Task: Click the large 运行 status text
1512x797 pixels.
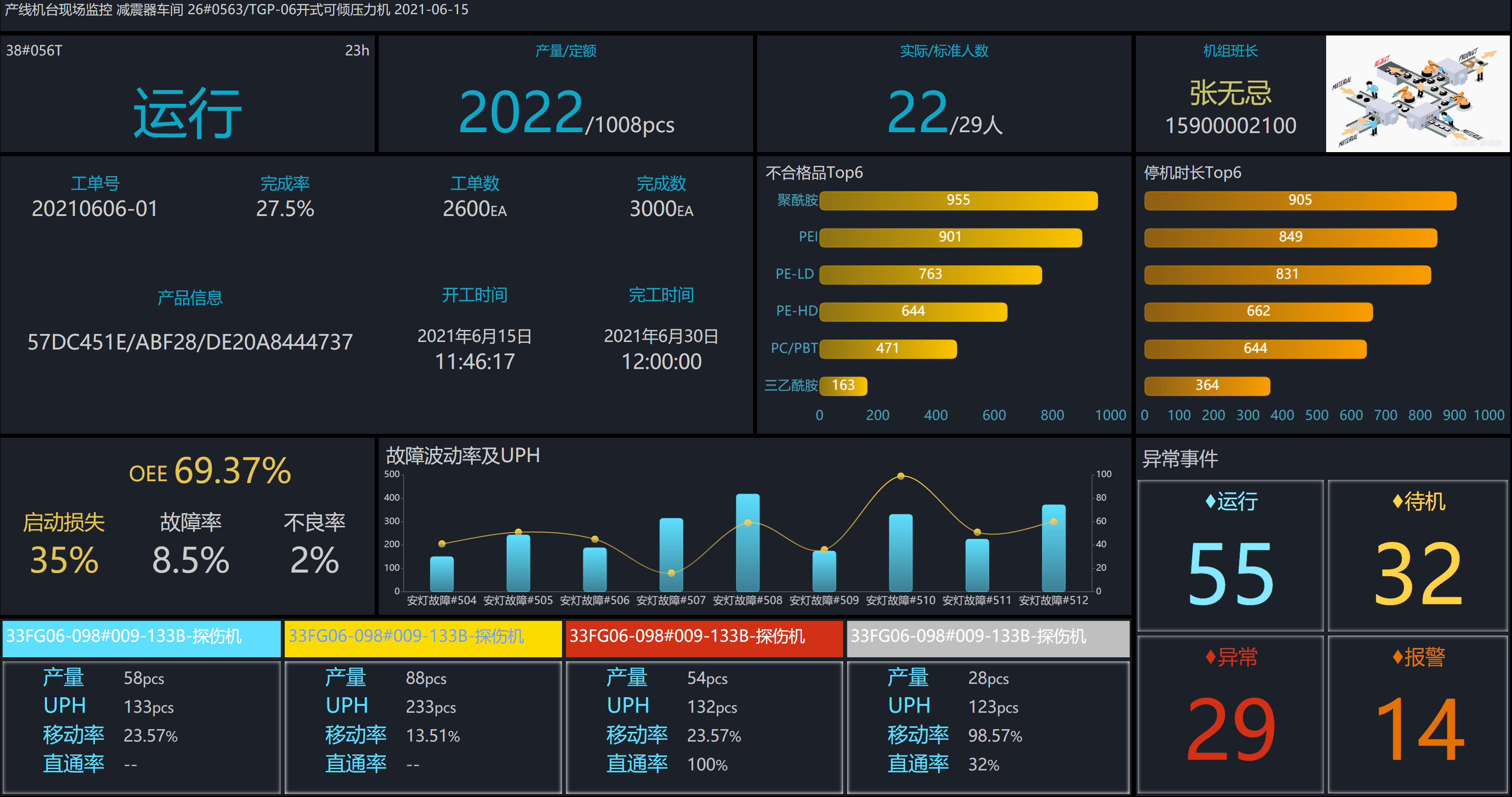Action: point(188,113)
